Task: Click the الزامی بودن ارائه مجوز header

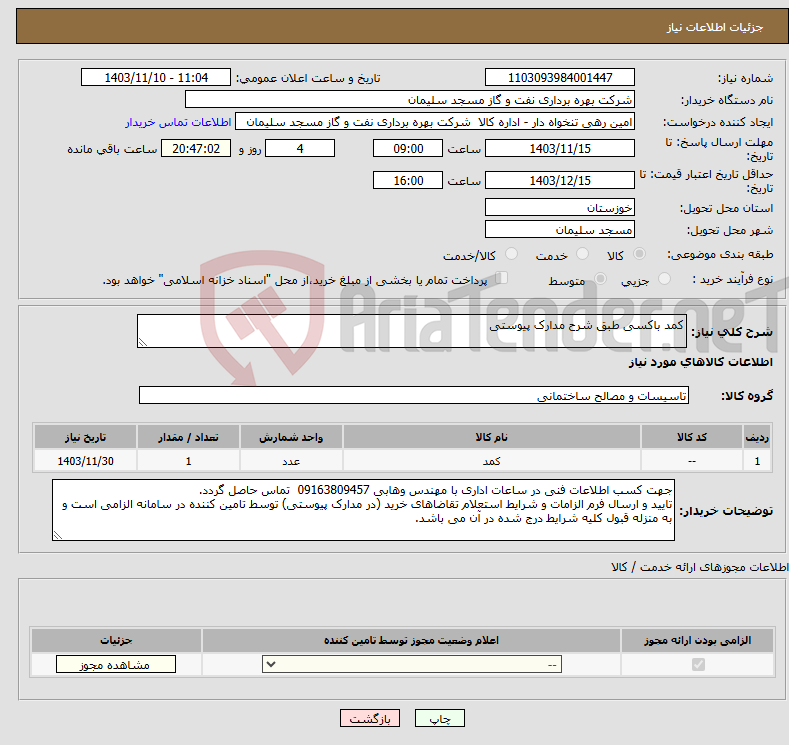Action: pos(697,640)
